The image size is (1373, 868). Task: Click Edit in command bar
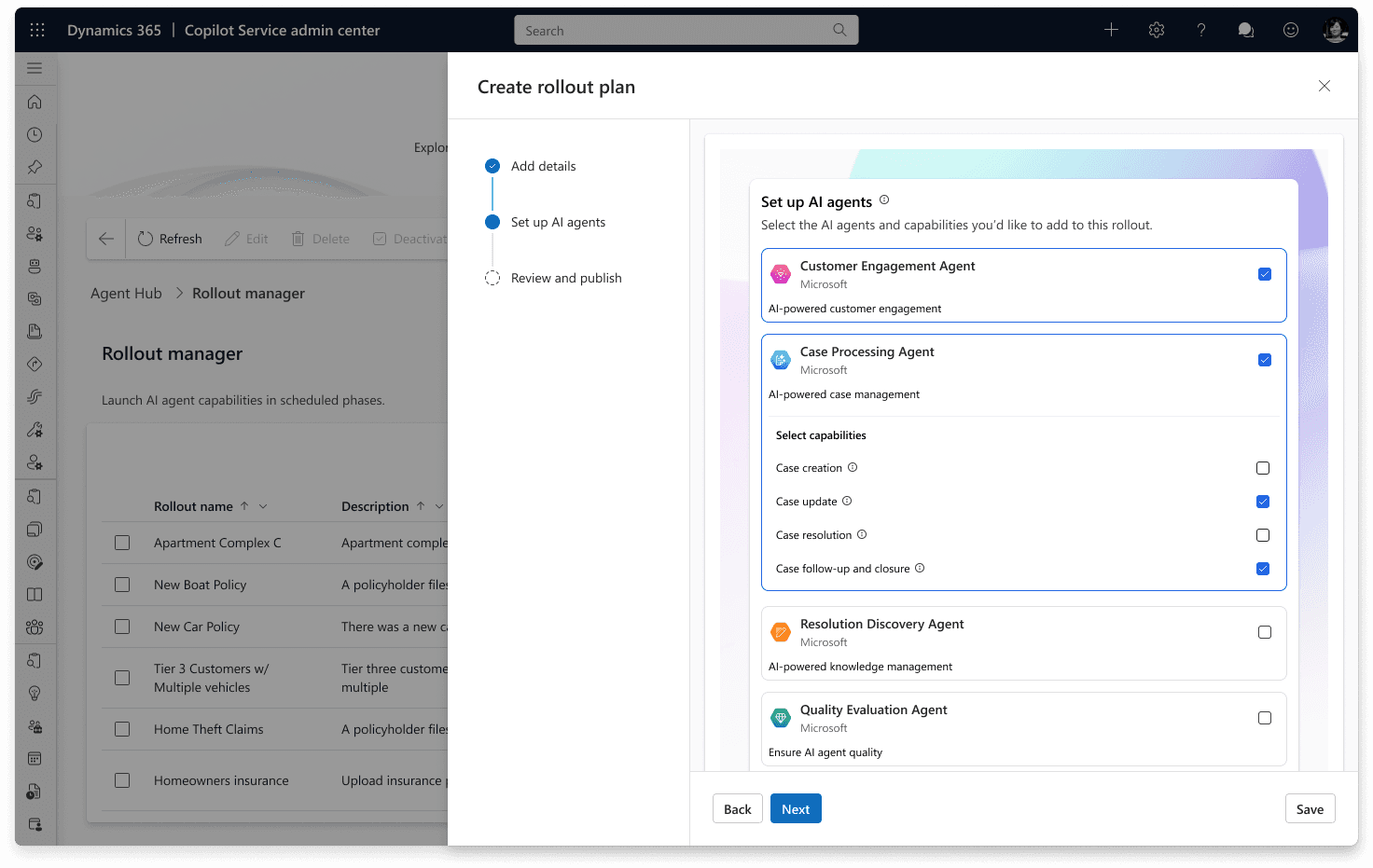(246, 239)
